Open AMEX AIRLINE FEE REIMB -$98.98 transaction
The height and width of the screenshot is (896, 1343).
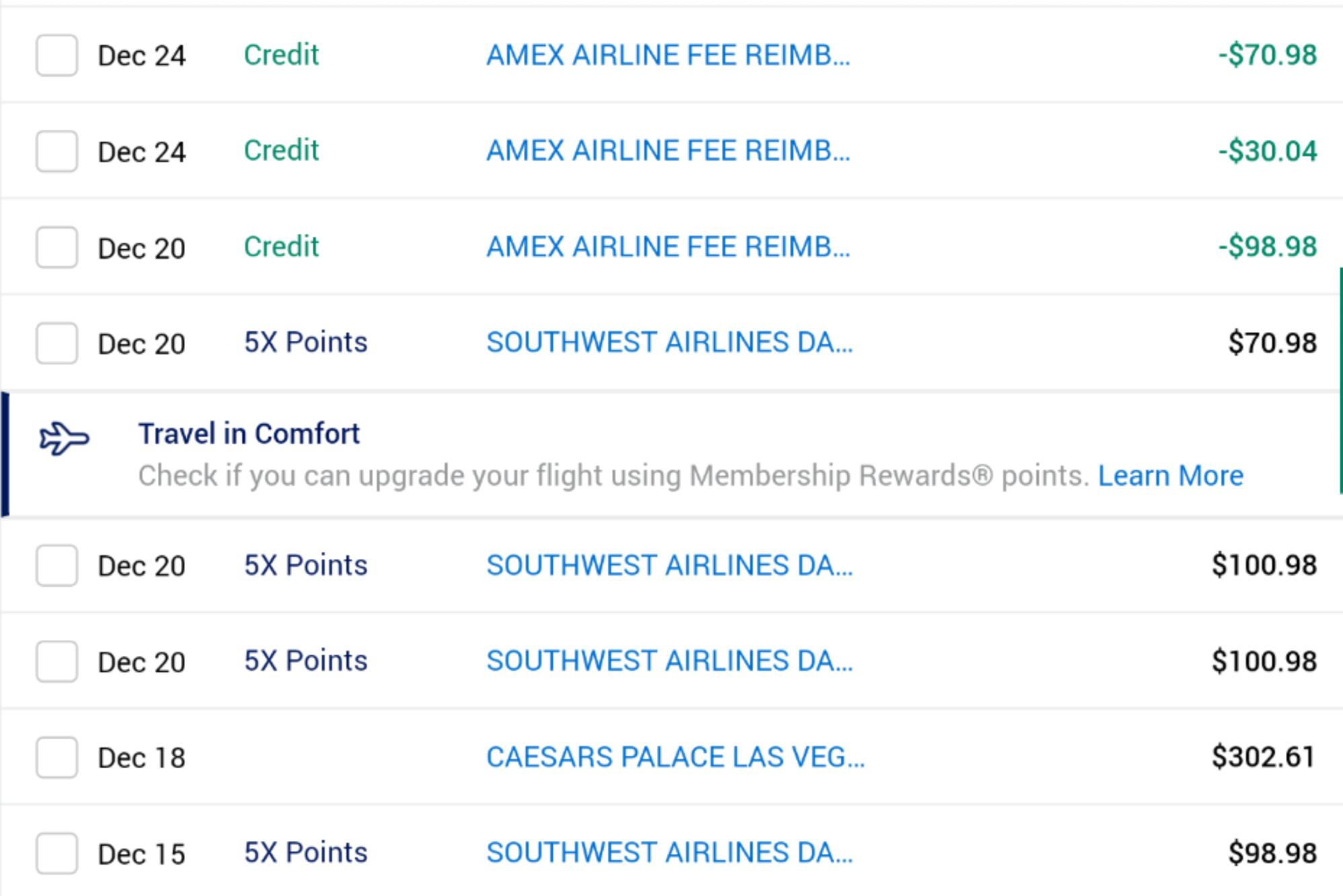coord(668,247)
